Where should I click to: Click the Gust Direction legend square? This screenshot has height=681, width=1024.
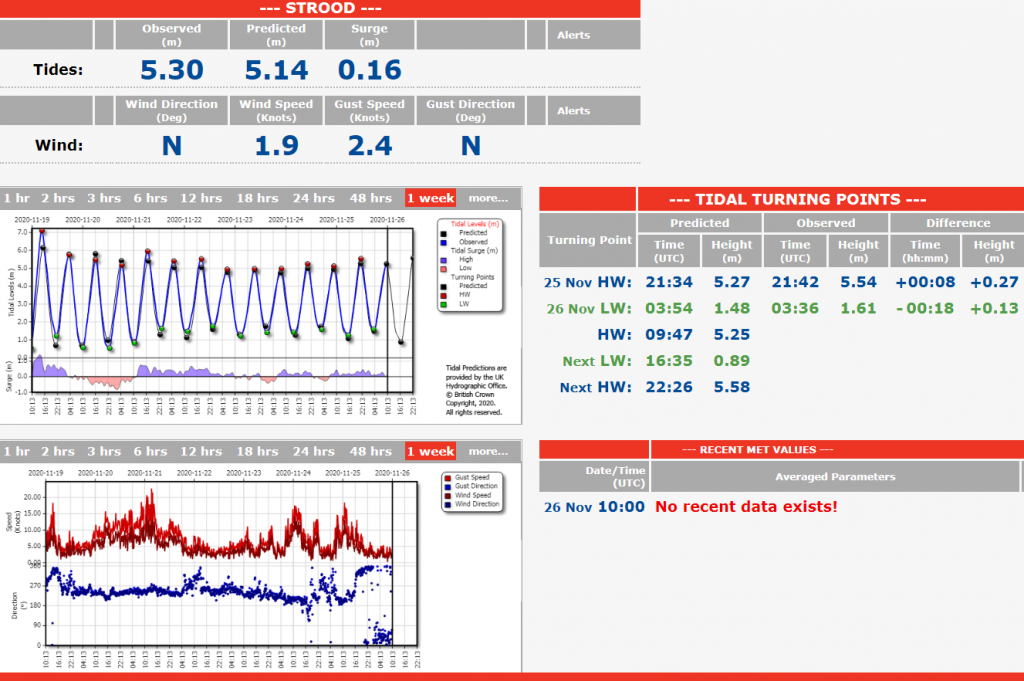tap(446, 487)
